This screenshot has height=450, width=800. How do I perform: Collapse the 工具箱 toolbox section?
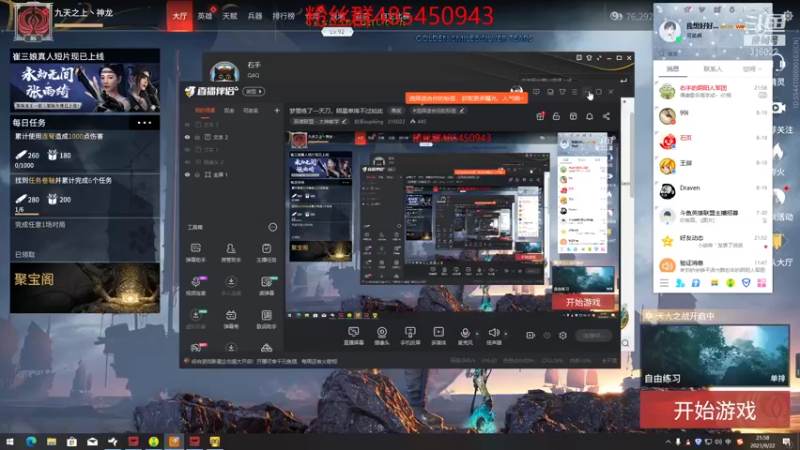(273, 227)
